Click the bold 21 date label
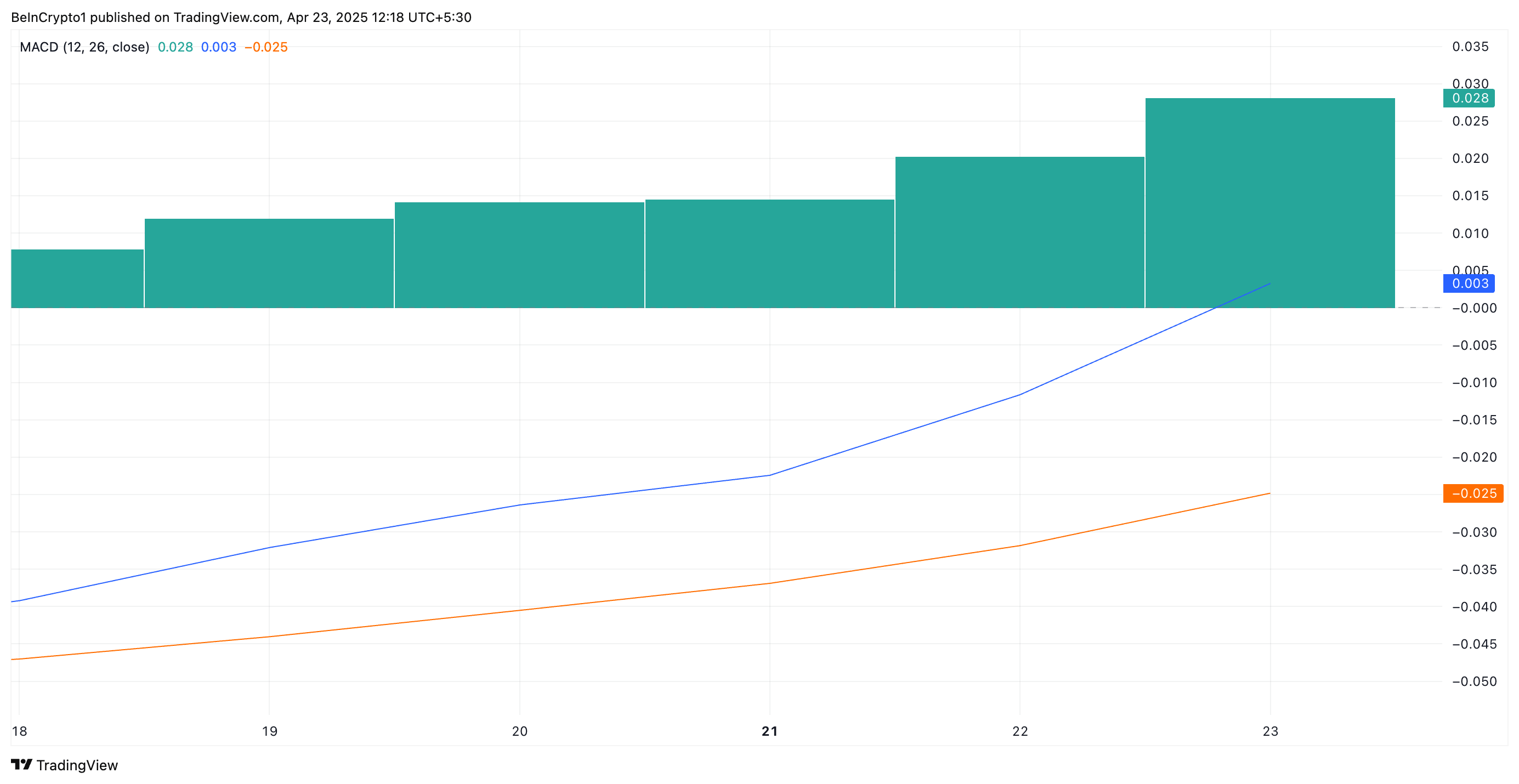 769,731
